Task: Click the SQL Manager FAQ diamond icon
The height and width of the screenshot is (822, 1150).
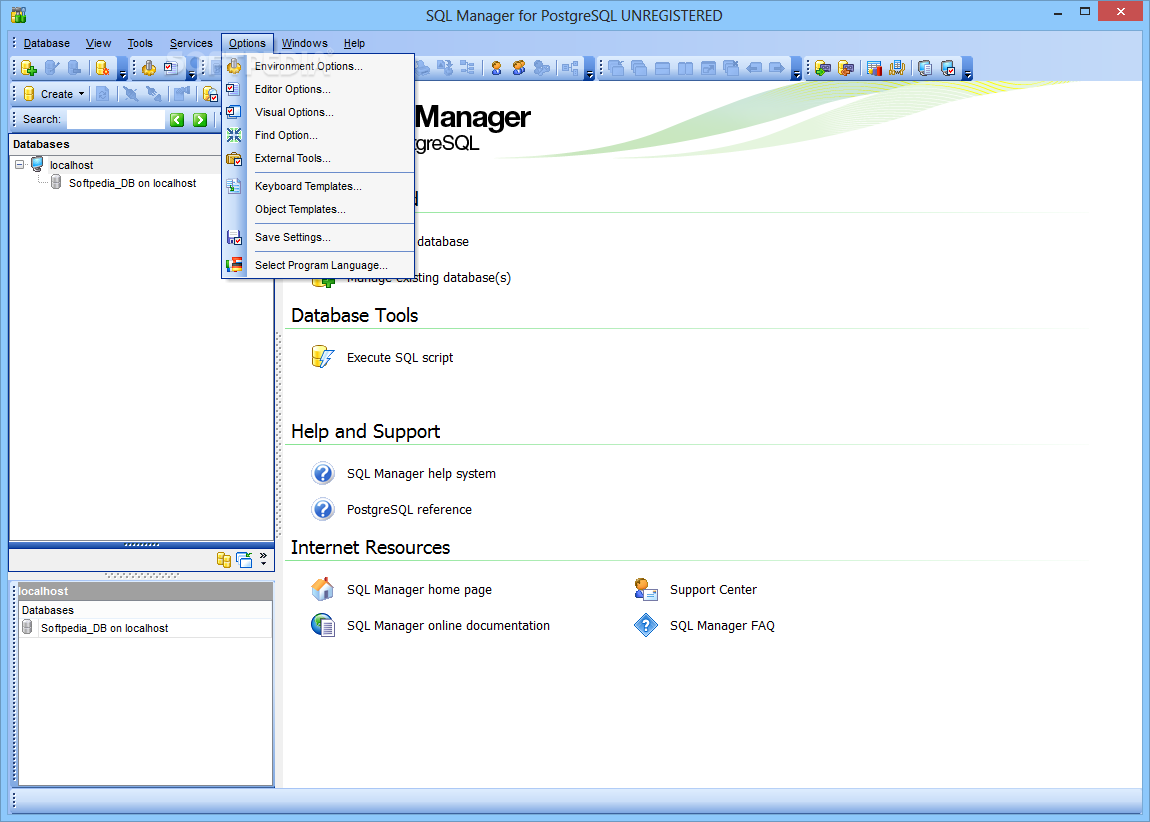Action: (x=645, y=625)
